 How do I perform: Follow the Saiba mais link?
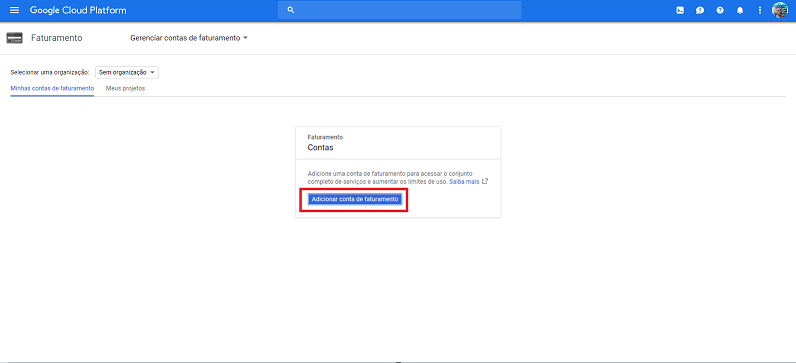[x=464, y=181]
